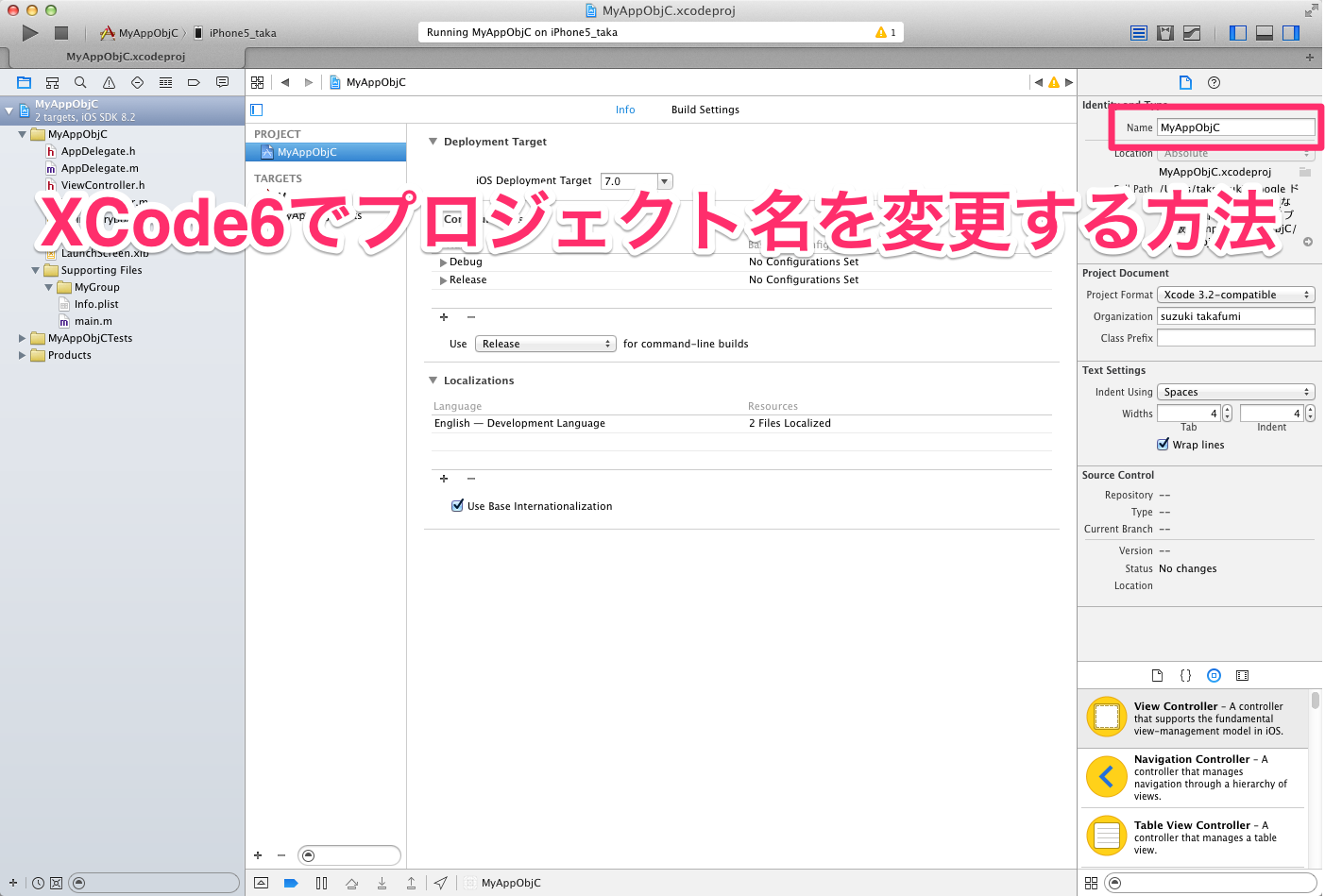Increment the Tab width stepper
Screen dimensions: 1325x896
(x=1227, y=410)
